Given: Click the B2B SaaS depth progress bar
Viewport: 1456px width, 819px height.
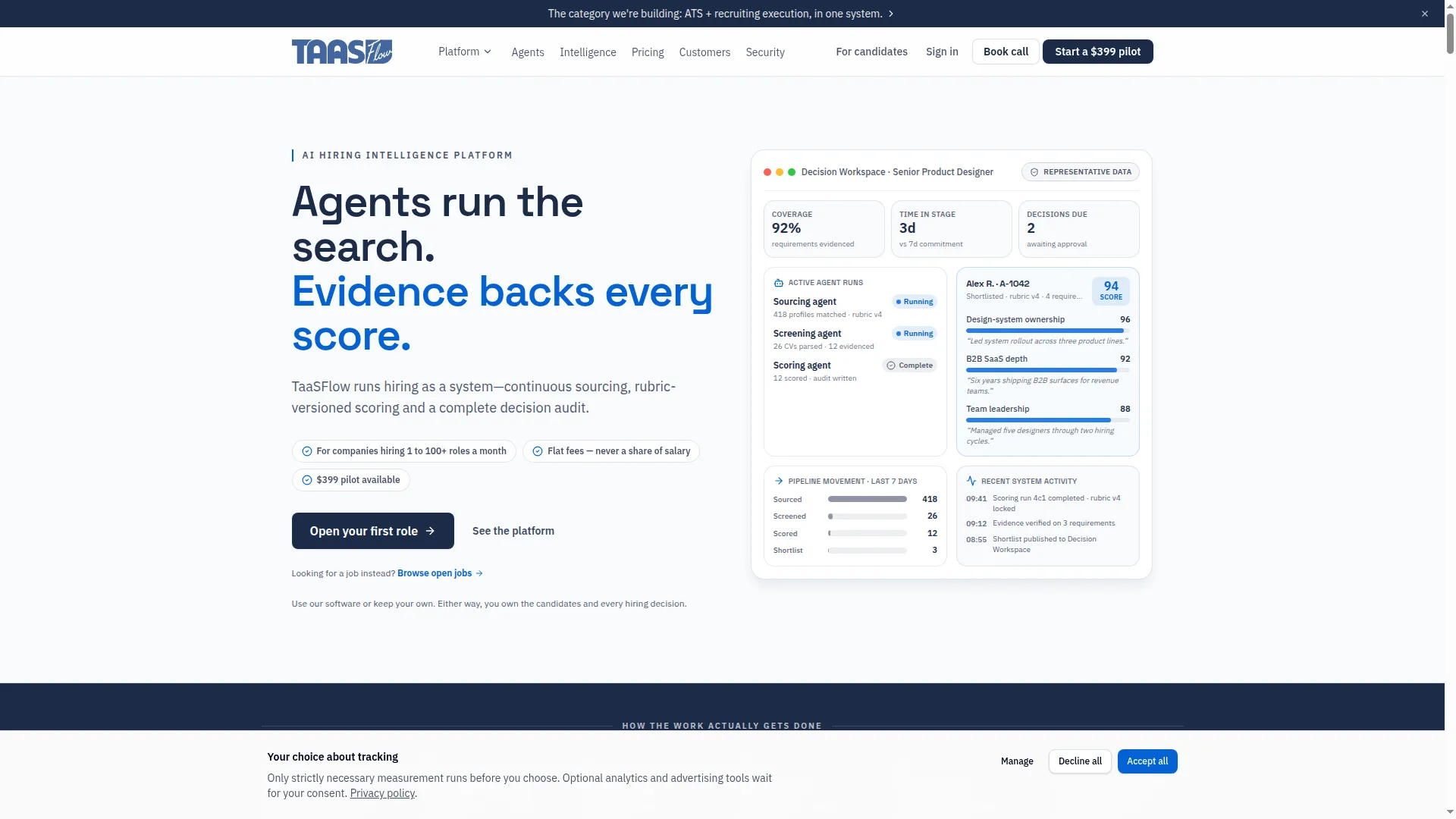Looking at the screenshot, I should pos(1048,370).
